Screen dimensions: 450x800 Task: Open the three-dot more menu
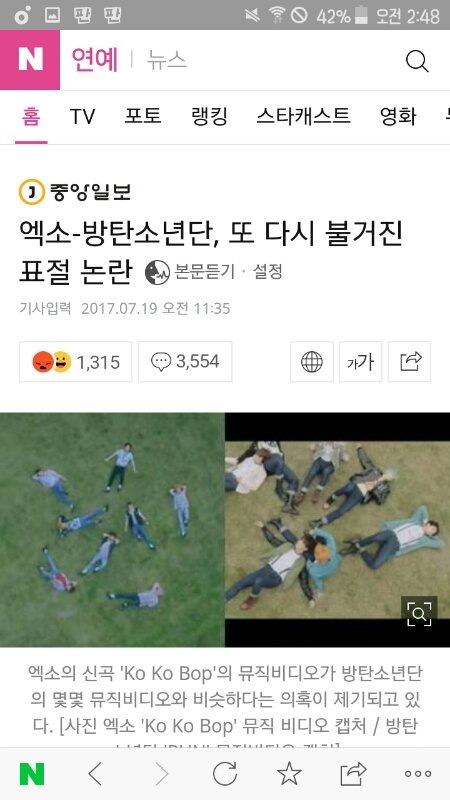418,774
